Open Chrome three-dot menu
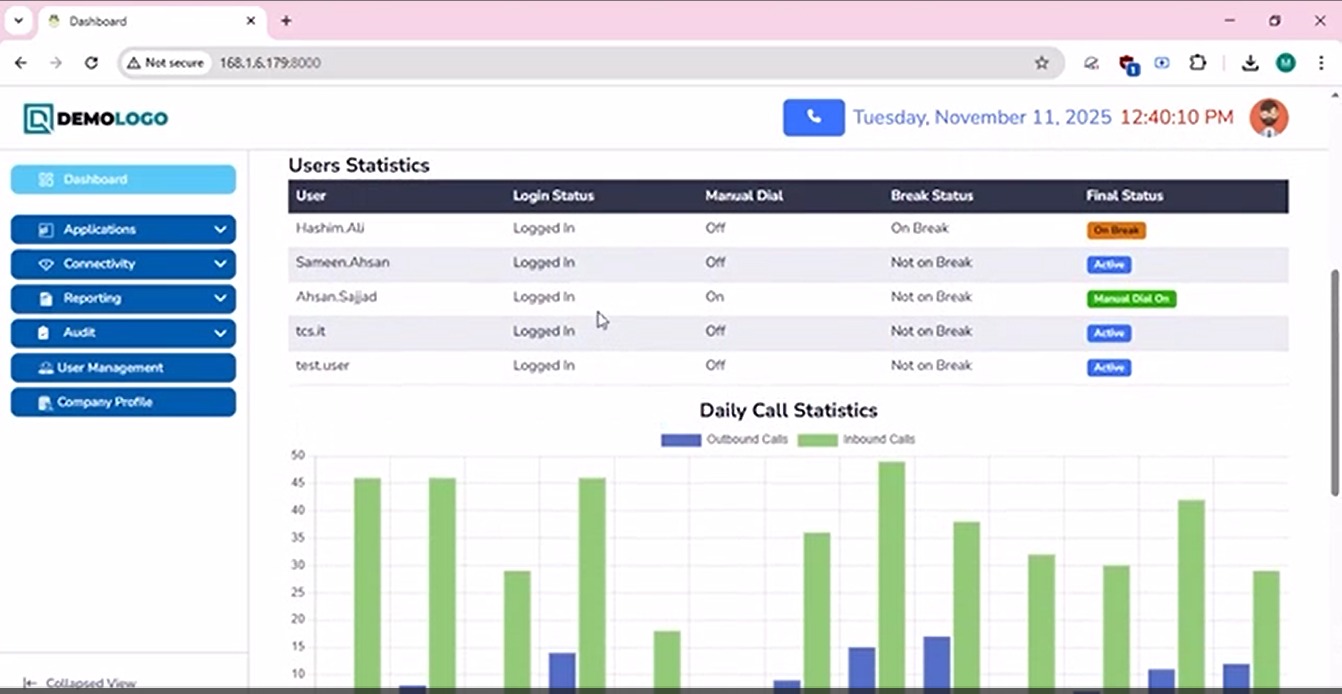 click(x=1321, y=63)
